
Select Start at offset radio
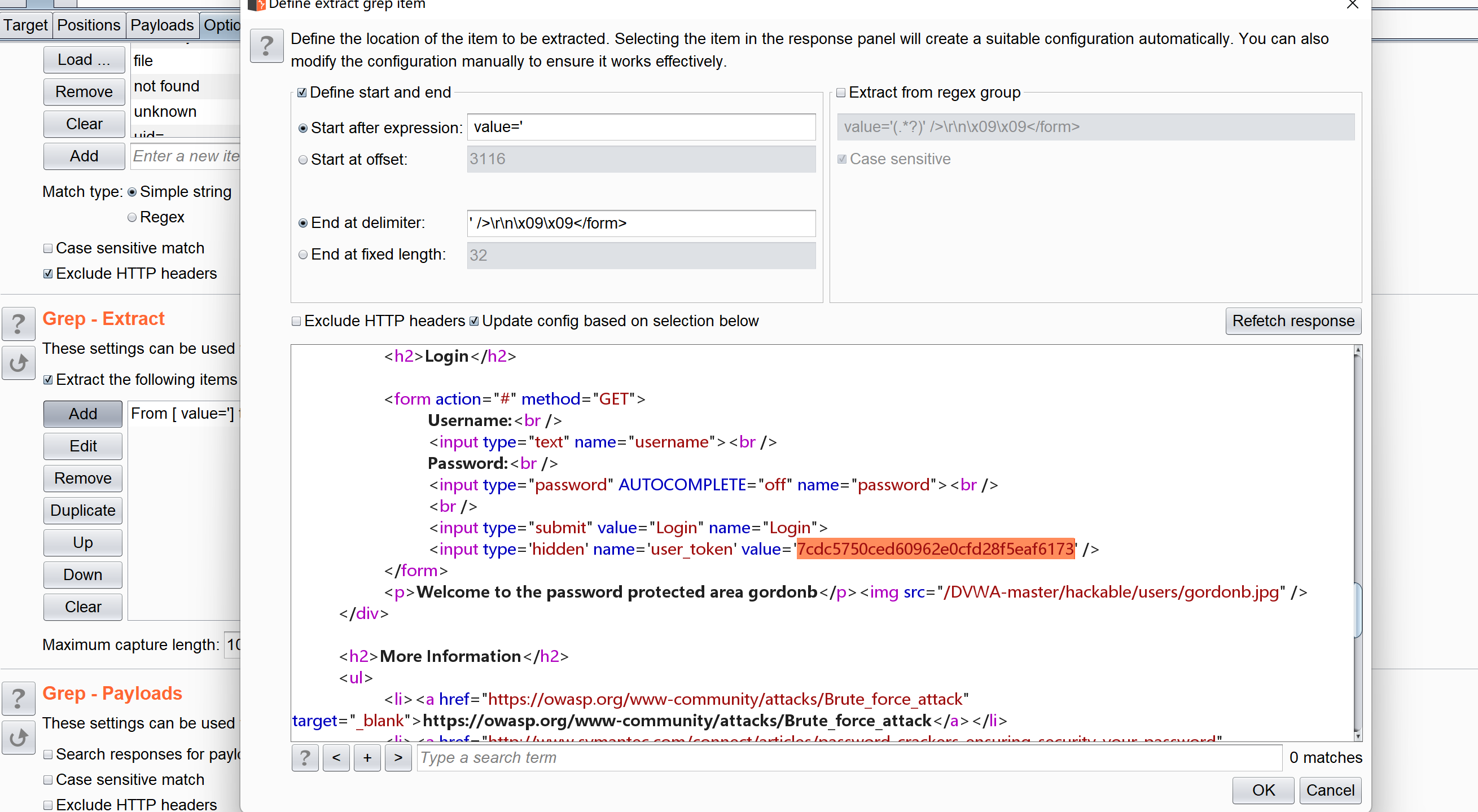coord(303,160)
